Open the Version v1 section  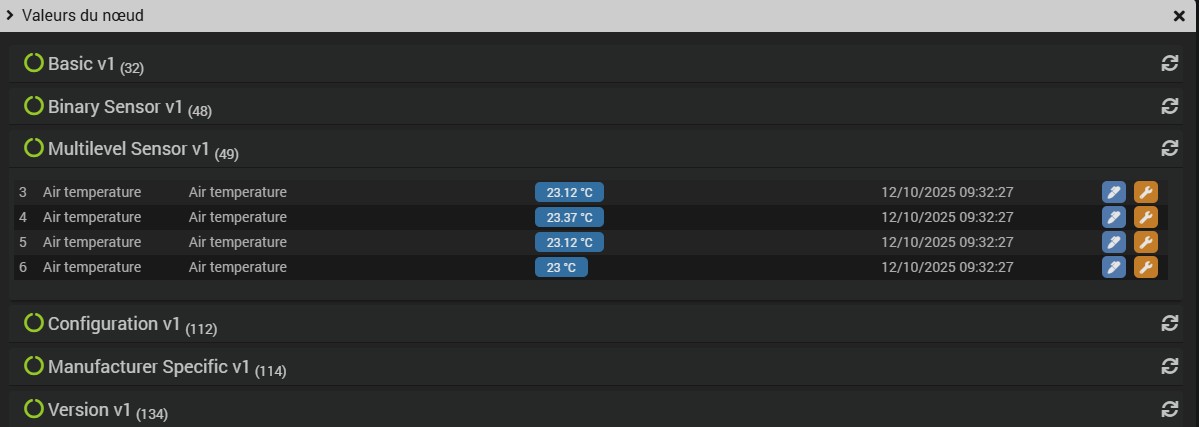coord(90,410)
